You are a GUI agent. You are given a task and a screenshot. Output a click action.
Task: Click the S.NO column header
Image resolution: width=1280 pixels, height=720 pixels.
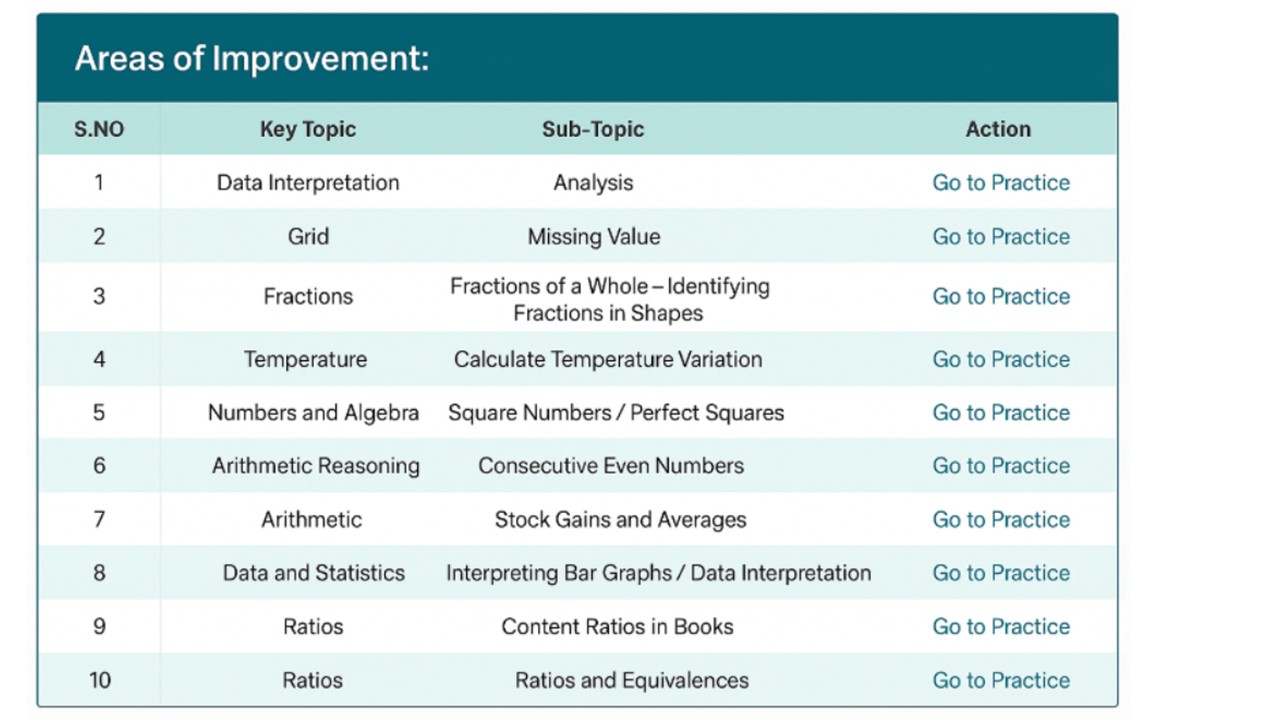(x=99, y=129)
